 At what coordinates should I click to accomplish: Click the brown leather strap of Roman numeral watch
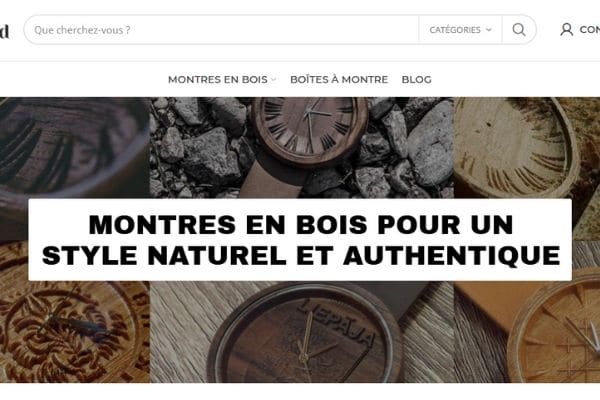pyautogui.click(x=274, y=180)
